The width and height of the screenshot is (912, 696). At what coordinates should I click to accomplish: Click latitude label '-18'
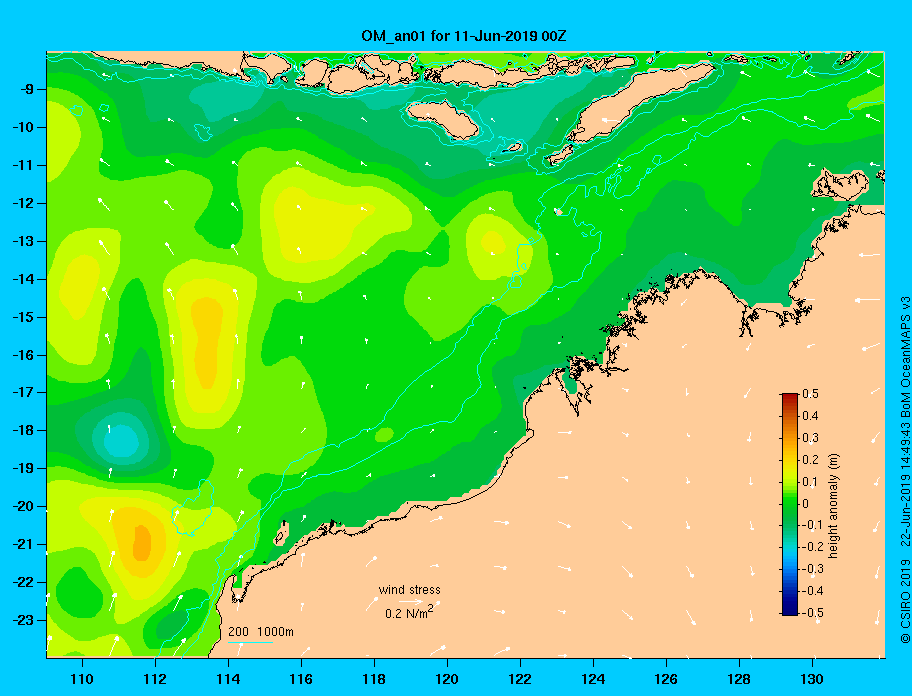(x=23, y=431)
